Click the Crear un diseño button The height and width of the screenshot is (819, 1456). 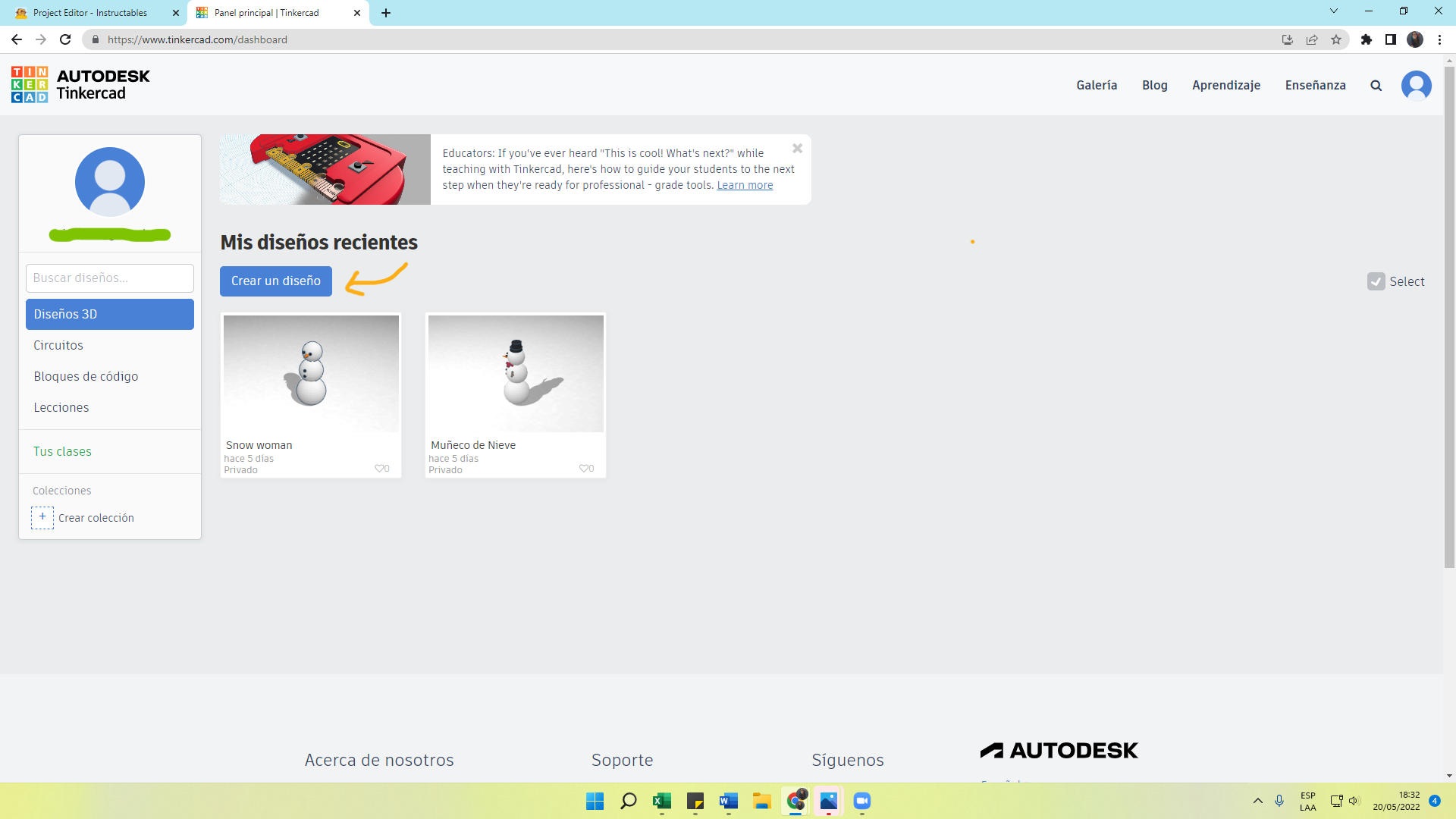[276, 281]
